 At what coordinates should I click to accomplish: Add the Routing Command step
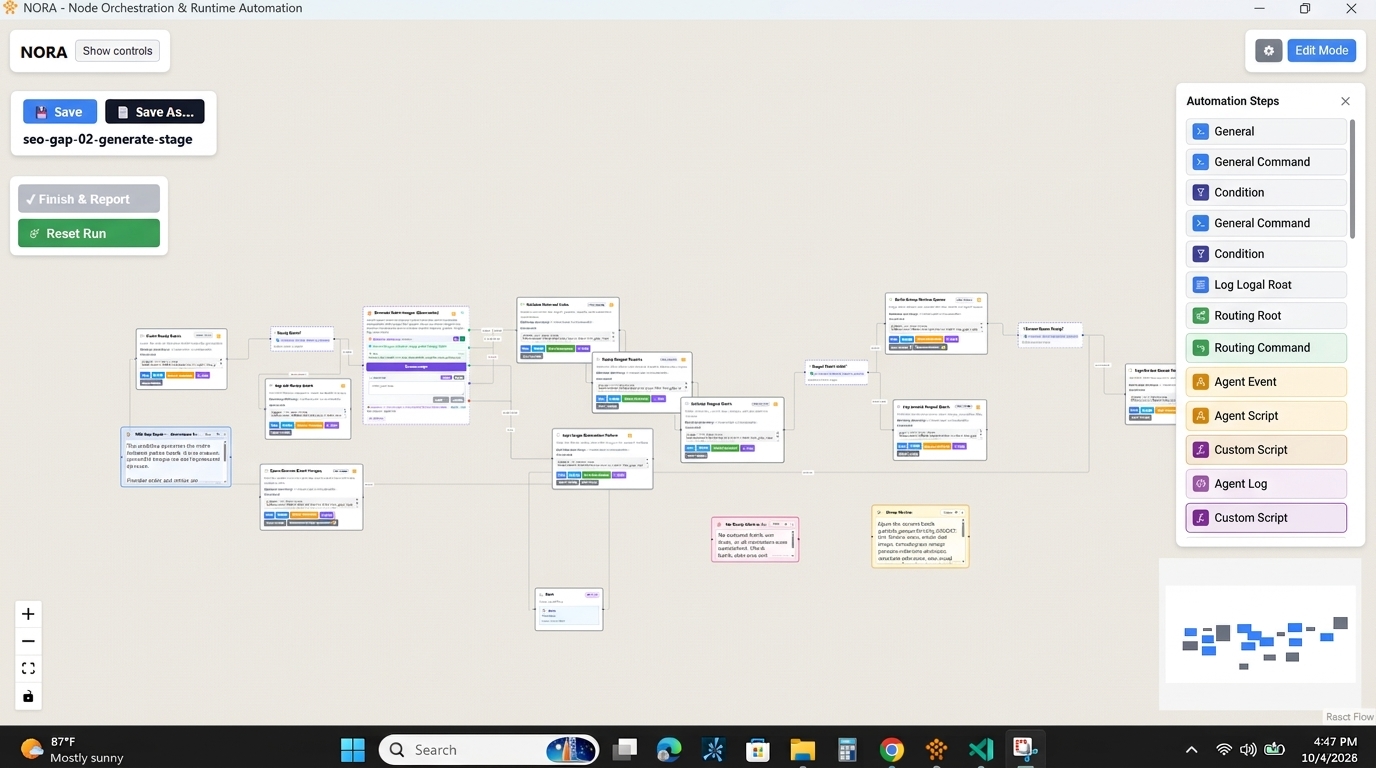[1266, 348]
